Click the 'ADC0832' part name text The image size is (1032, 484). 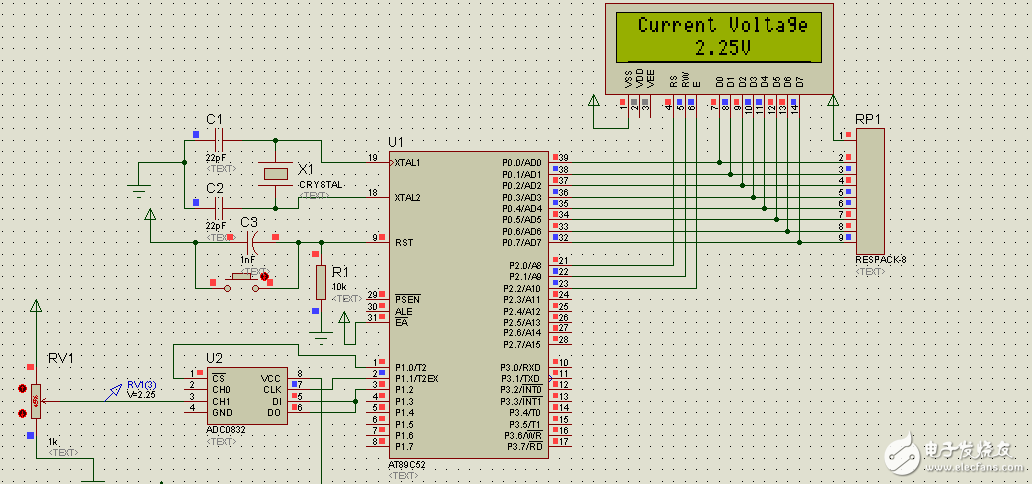(x=224, y=430)
